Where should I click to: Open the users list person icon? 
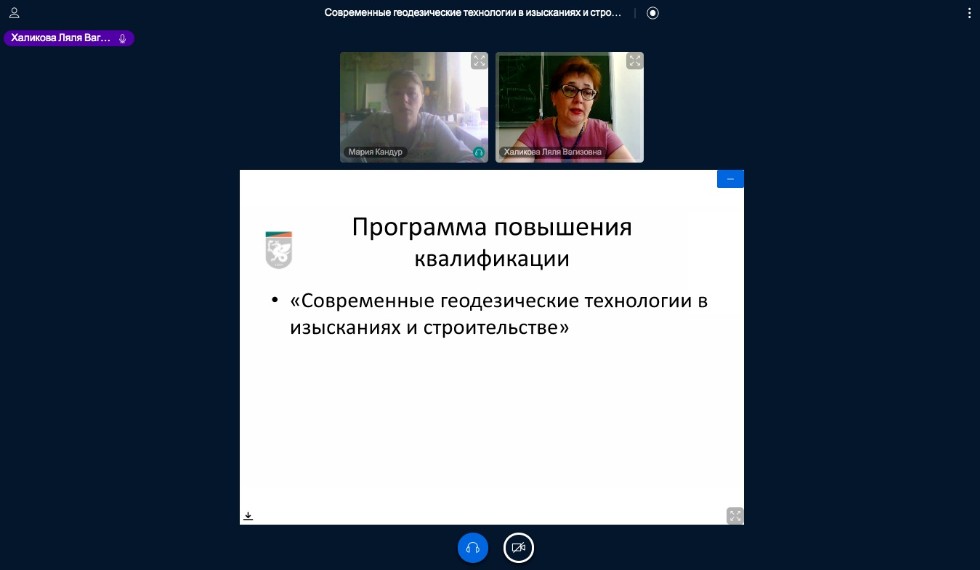coord(14,12)
